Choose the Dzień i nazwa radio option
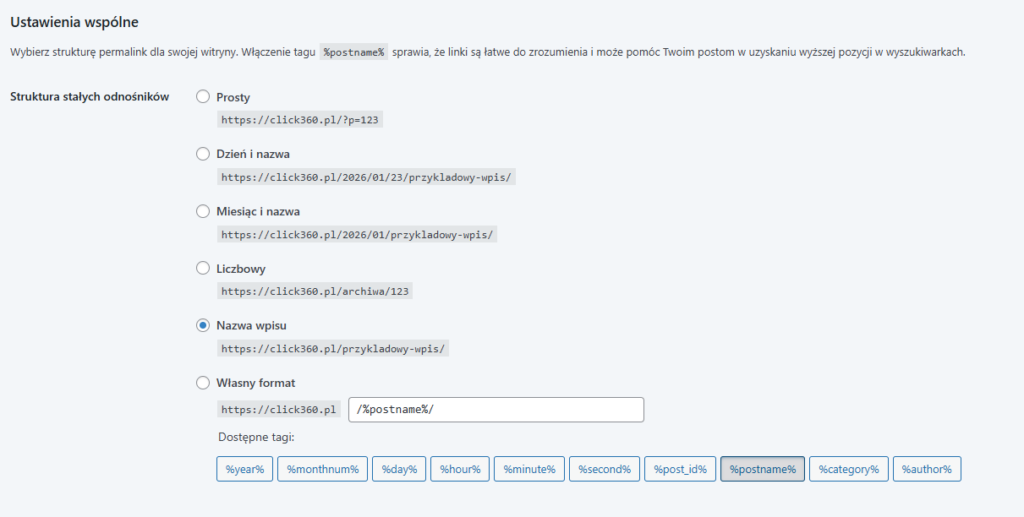This screenshot has height=517, width=1024. click(203, 154)
